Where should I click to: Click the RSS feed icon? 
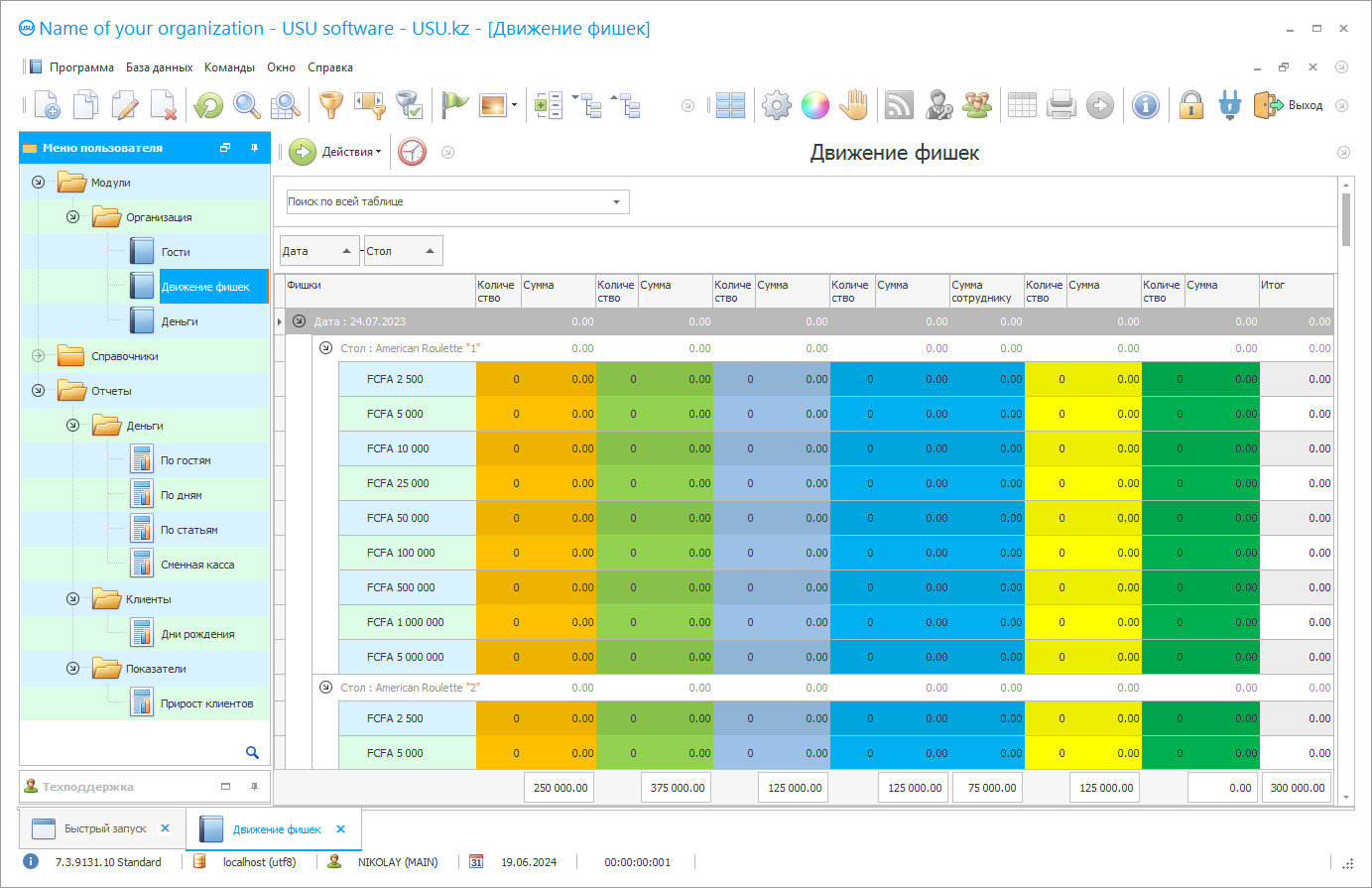[899, 105]
